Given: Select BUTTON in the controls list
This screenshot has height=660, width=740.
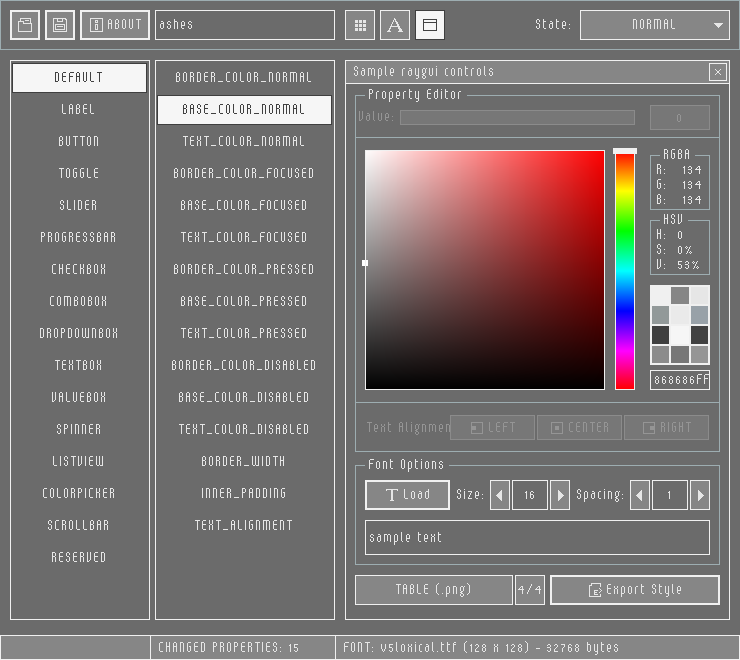Looking at the screenshot, I should click(x=79, y=142).
